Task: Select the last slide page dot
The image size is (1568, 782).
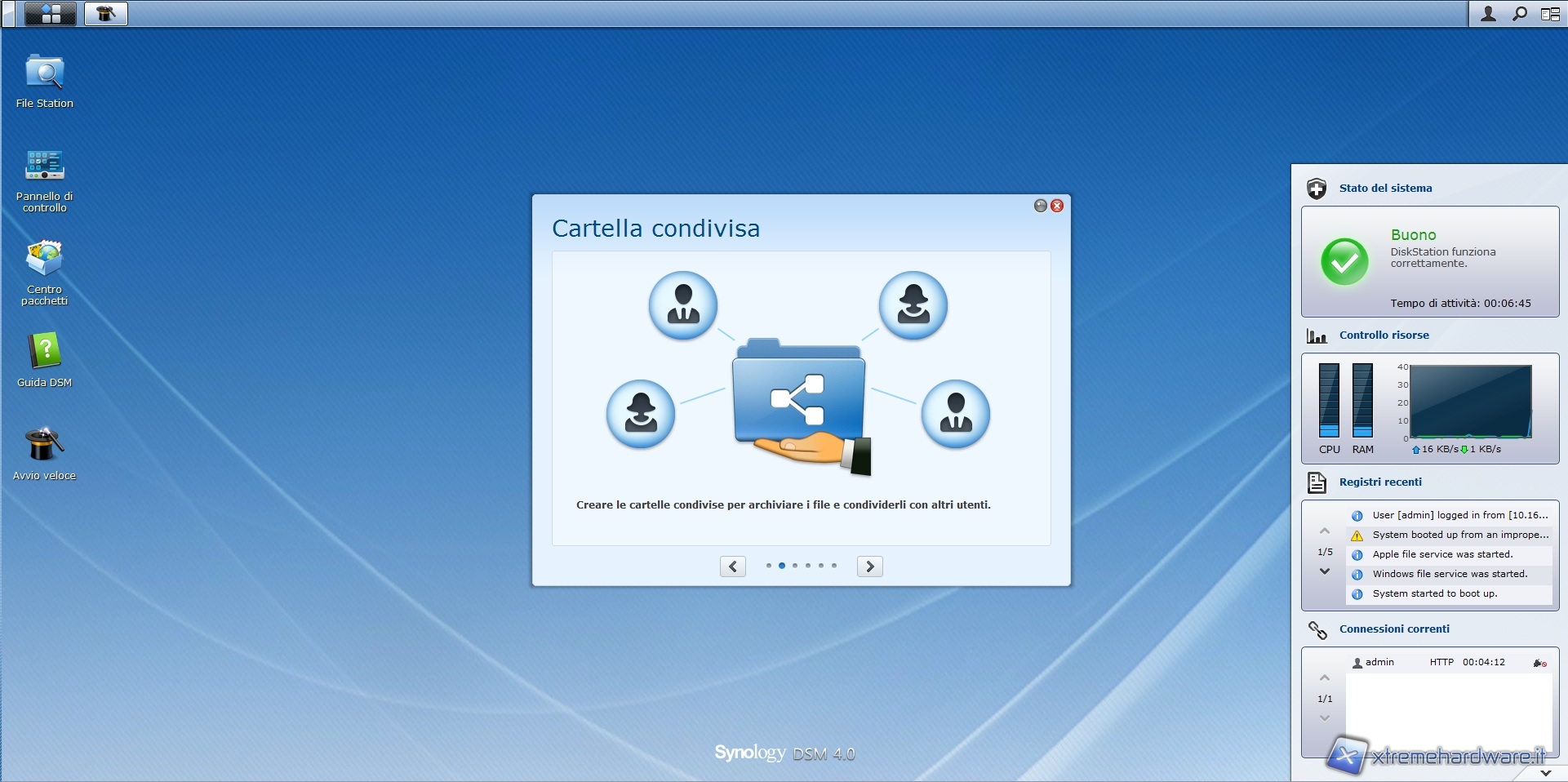Action: pos(834,566)
